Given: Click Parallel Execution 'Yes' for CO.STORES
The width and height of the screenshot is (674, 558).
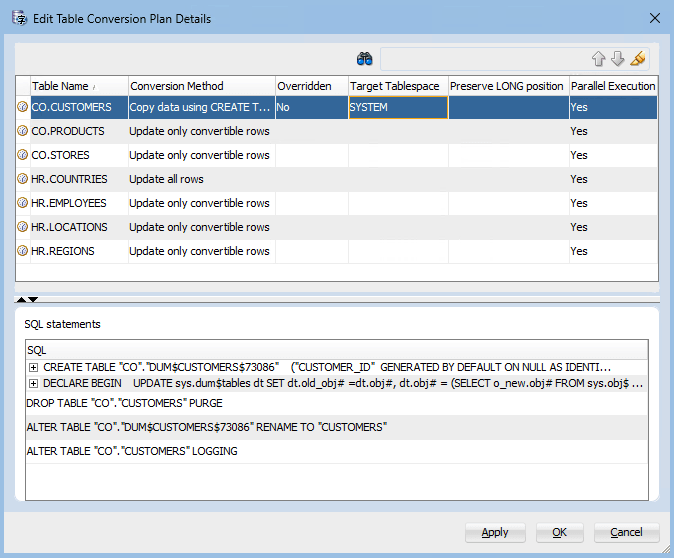Looking at the screenshot, I should tap(613, 155).
